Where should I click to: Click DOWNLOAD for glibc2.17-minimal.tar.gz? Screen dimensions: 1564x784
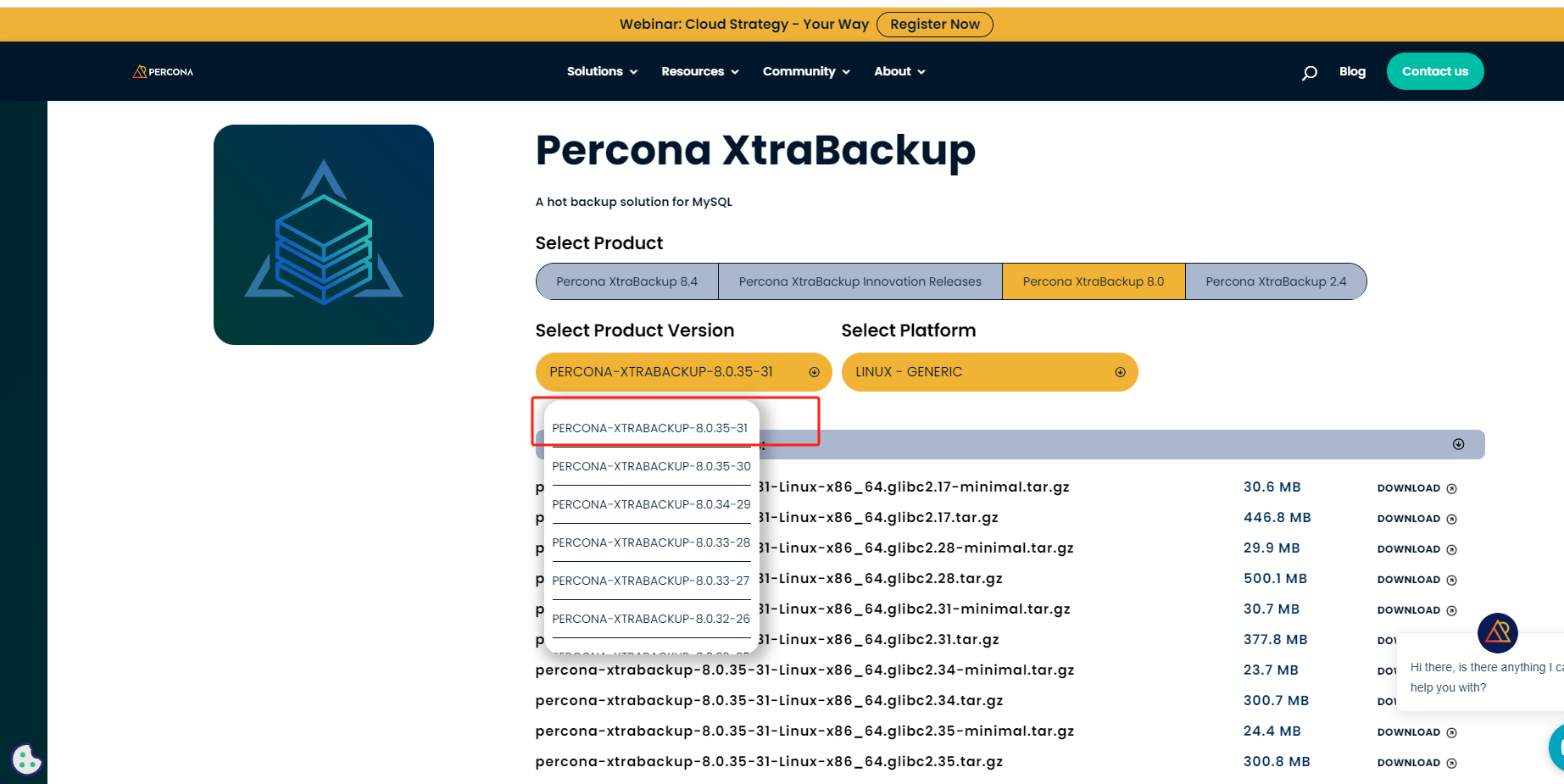tap(1409, 488)
